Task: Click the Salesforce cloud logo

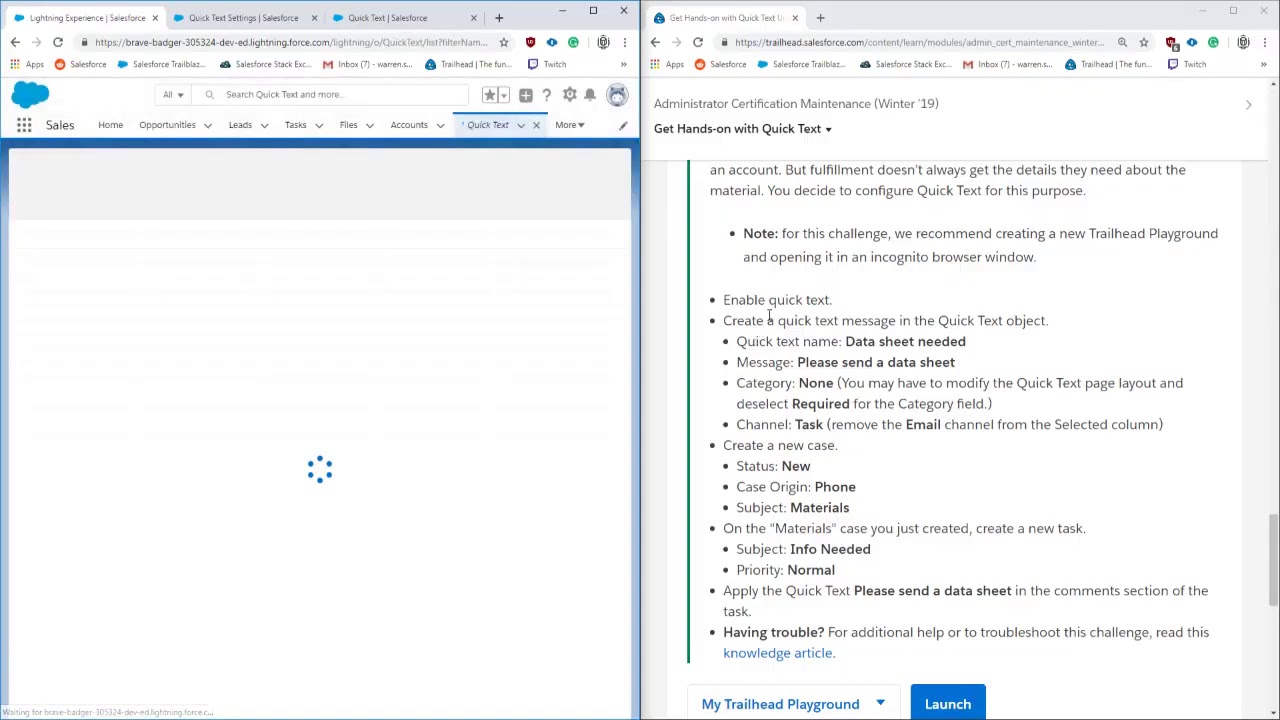Action: [30, 95]
